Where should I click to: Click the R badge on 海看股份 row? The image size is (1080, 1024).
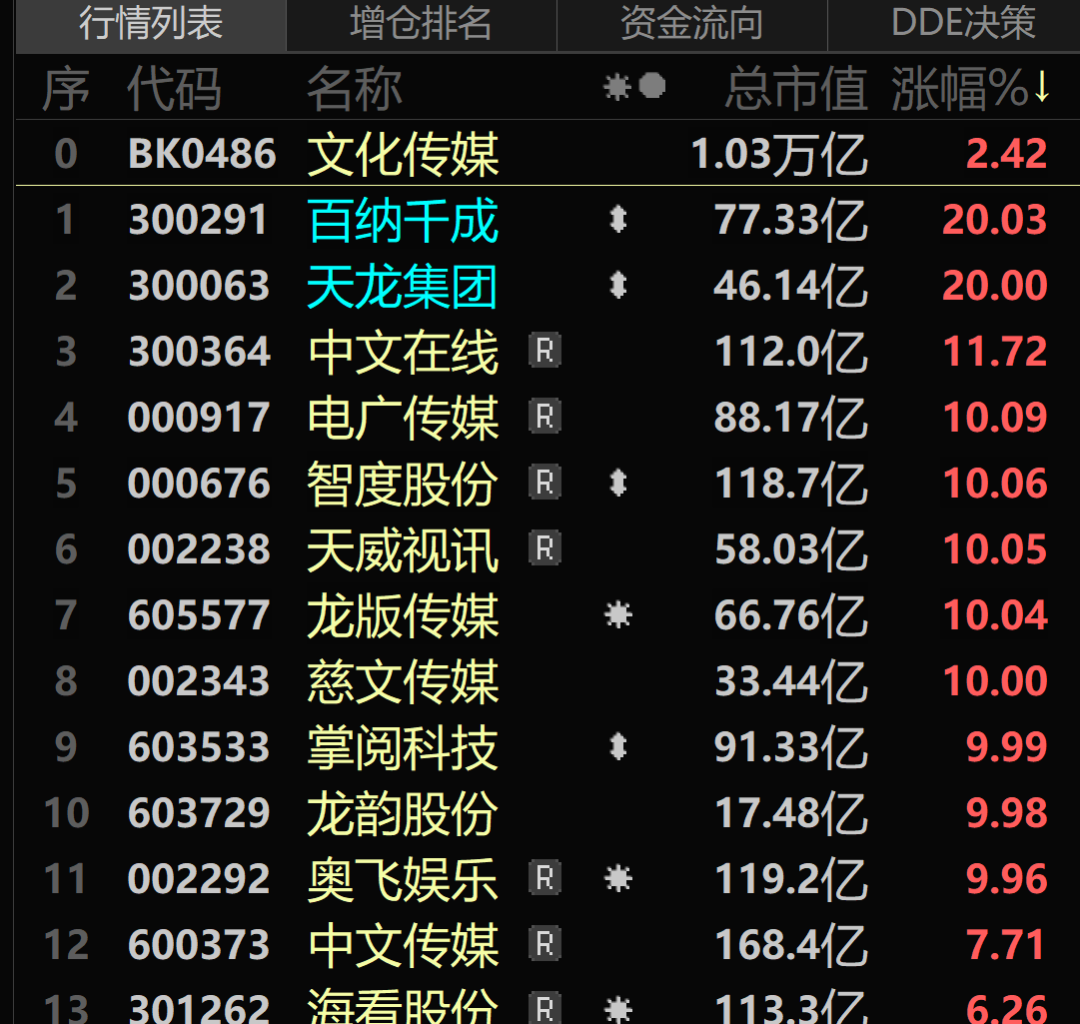pyautogui.click(x=545, y=1008)
